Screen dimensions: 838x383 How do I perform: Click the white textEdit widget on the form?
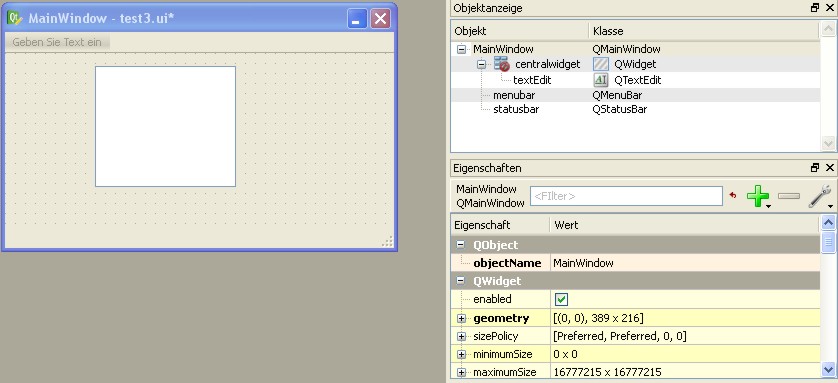click(x=165, y=127)
